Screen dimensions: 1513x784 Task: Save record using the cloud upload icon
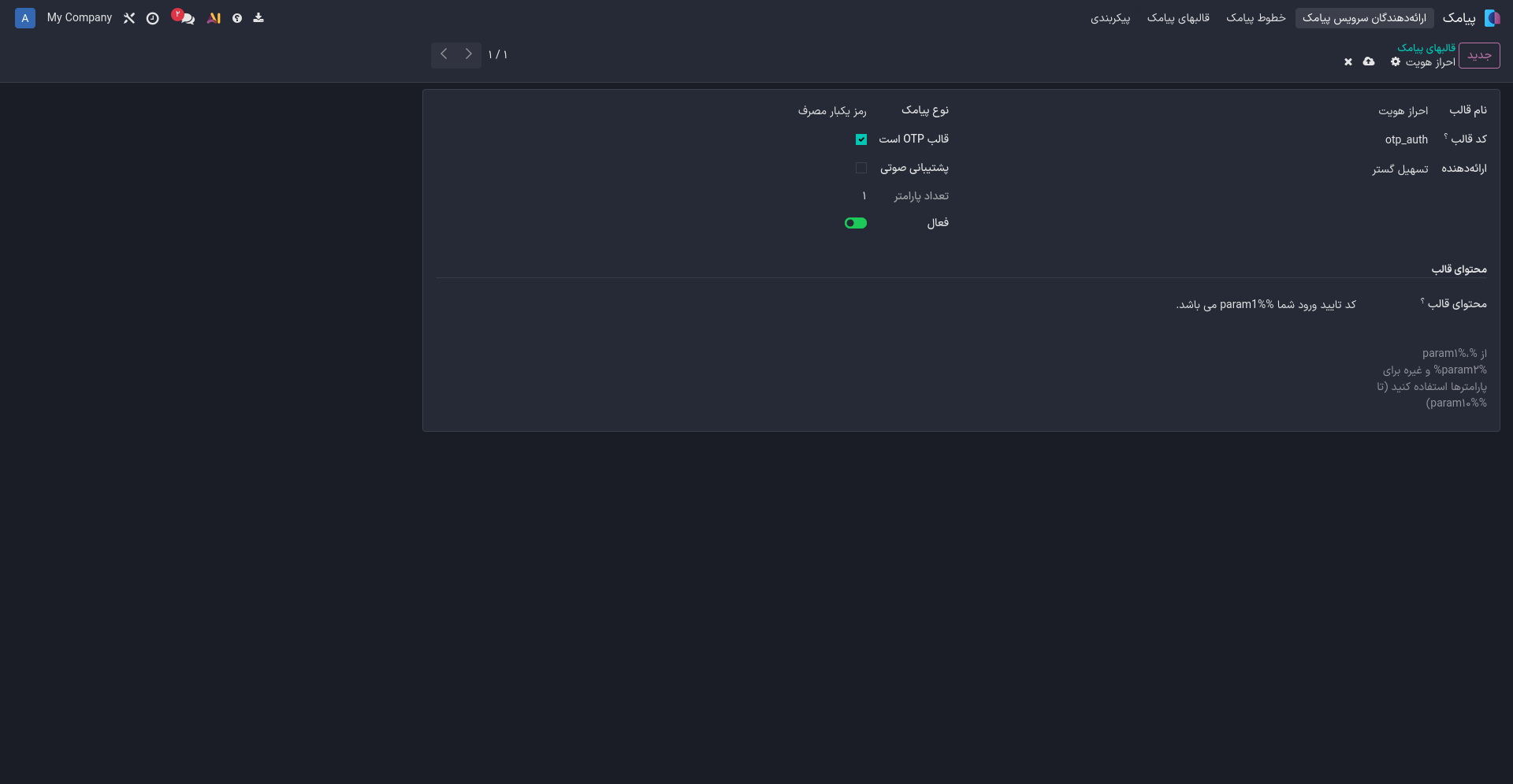point(1369,61)
